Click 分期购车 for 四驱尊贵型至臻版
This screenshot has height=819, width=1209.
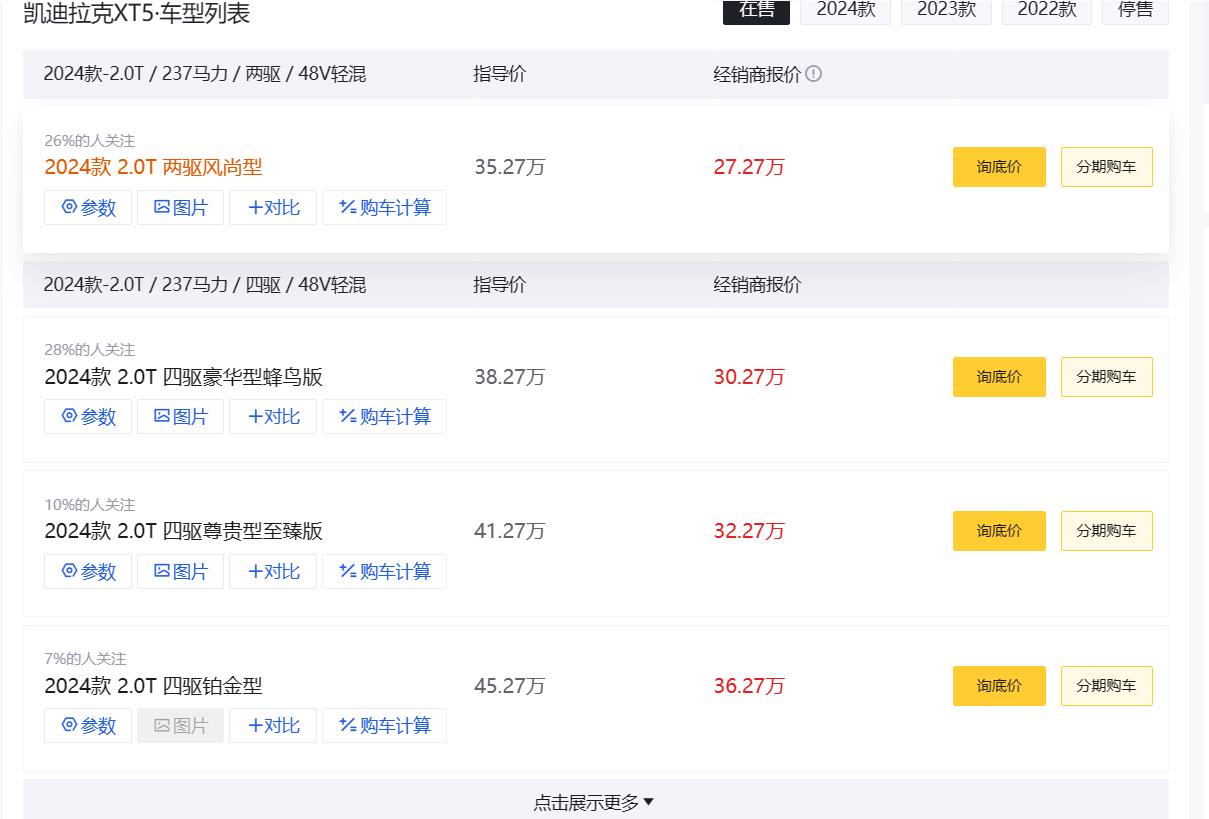click(1106, 531)
